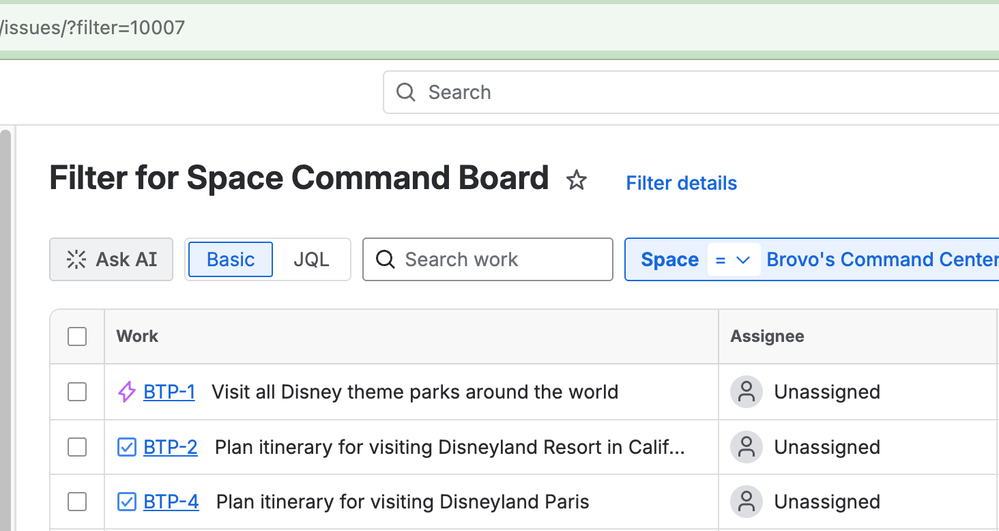Viewport: 999px width, 531px height.
Task: Click Unassigned text in BTP-1 row
Action: (827, 391)
